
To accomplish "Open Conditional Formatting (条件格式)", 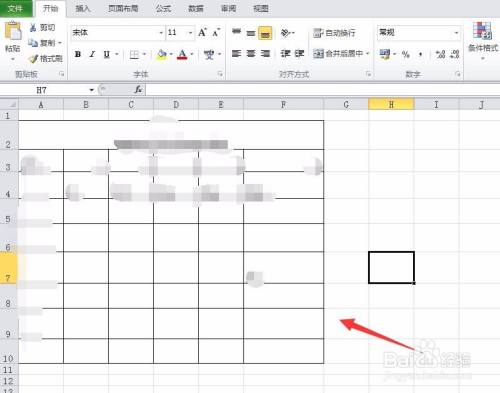I will coord(483,41).
